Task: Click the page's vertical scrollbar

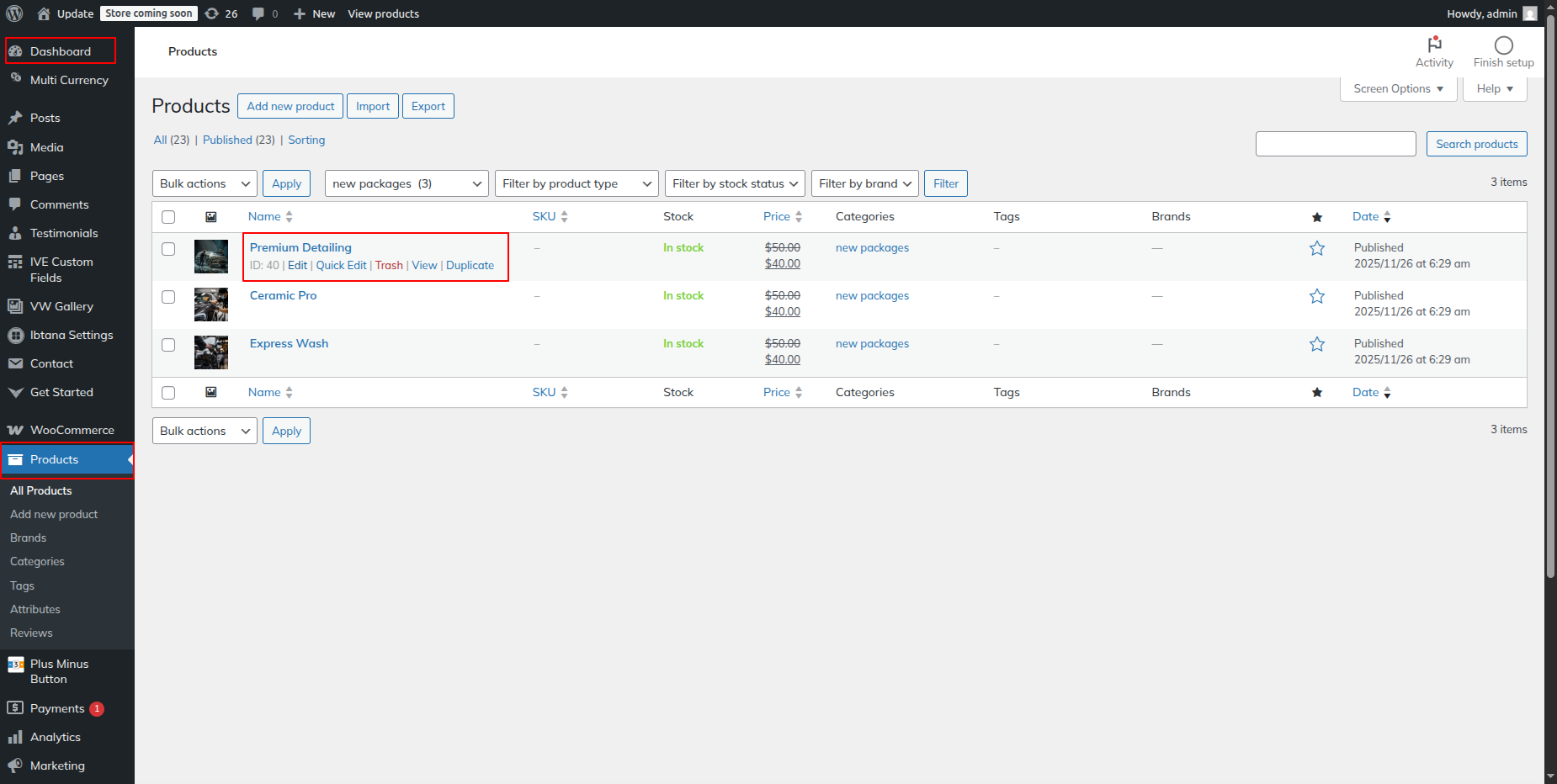Action: [x=1550, y=336]
